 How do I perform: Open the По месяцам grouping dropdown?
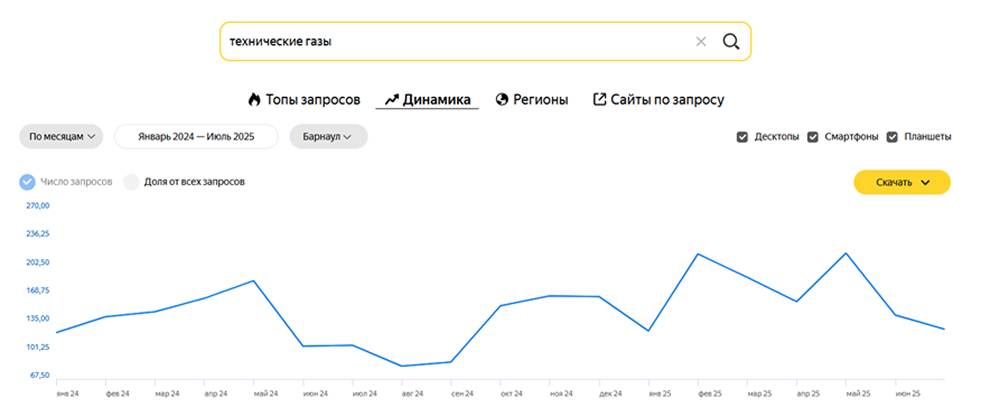click(x=61, y=137)
